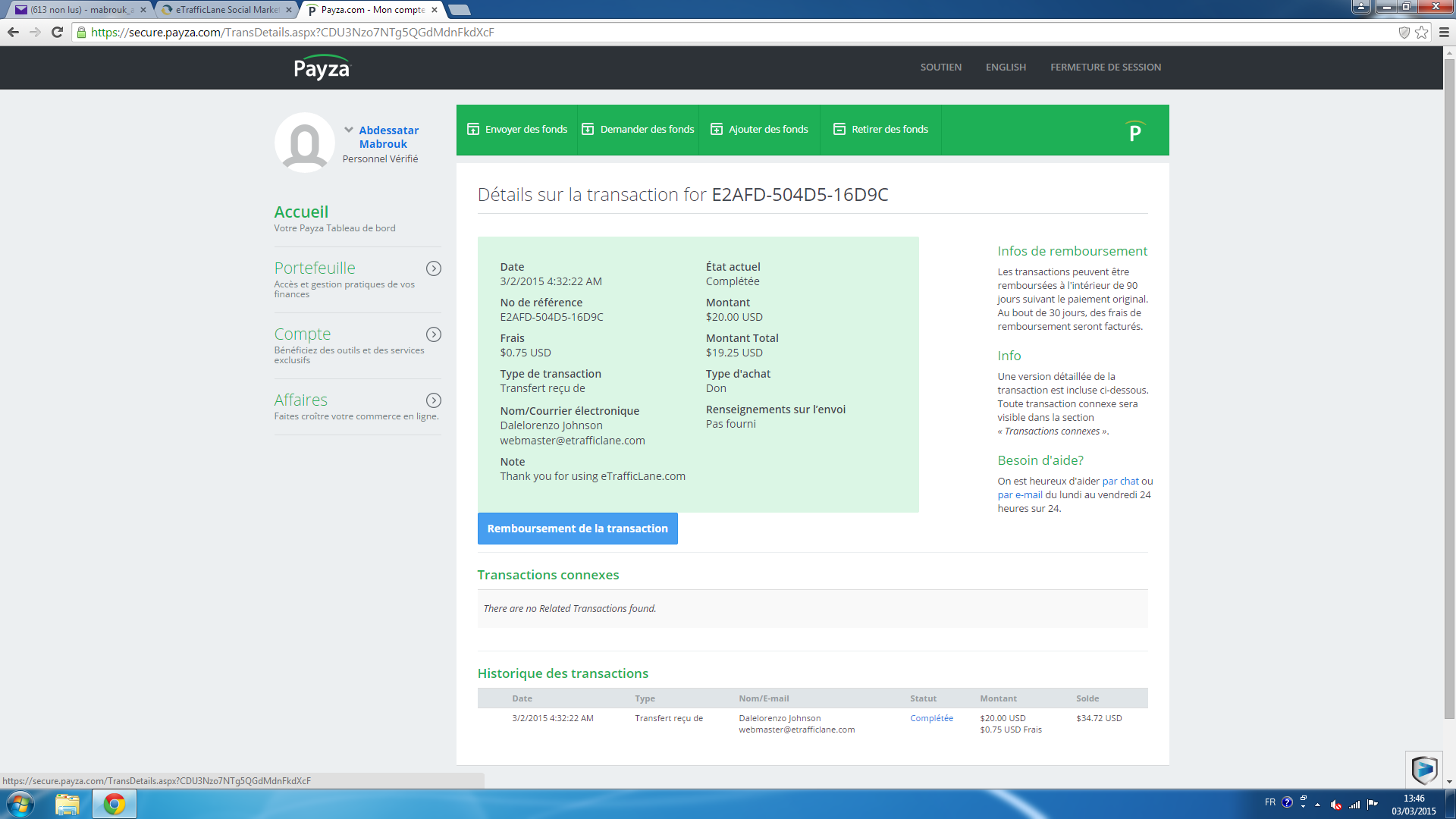Click the network signal tray icon
The width and height of the screenshot is (1456, 819).
pos(1354,804)
